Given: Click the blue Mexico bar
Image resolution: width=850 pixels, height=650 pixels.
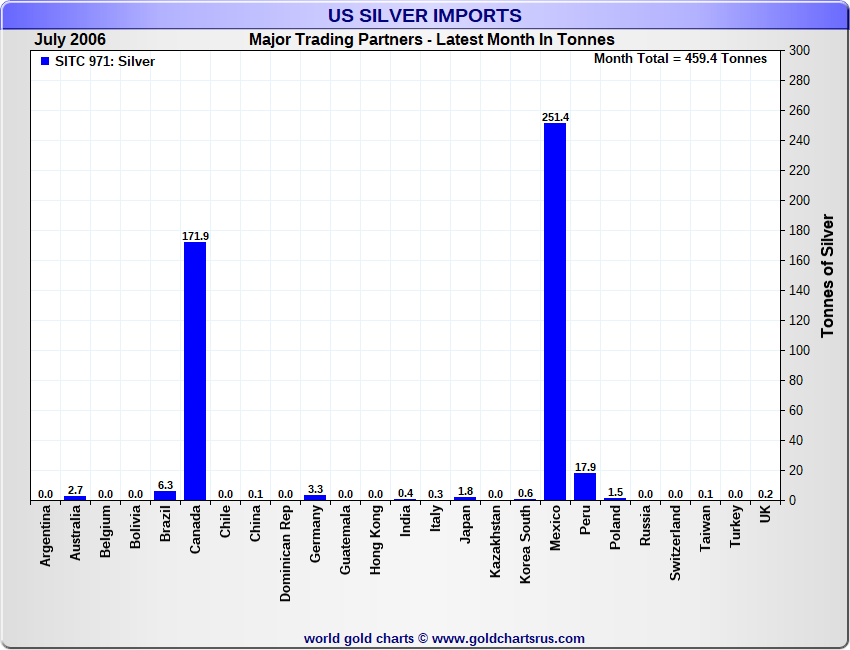Looking at the screenshot, I should pos(555,311).
